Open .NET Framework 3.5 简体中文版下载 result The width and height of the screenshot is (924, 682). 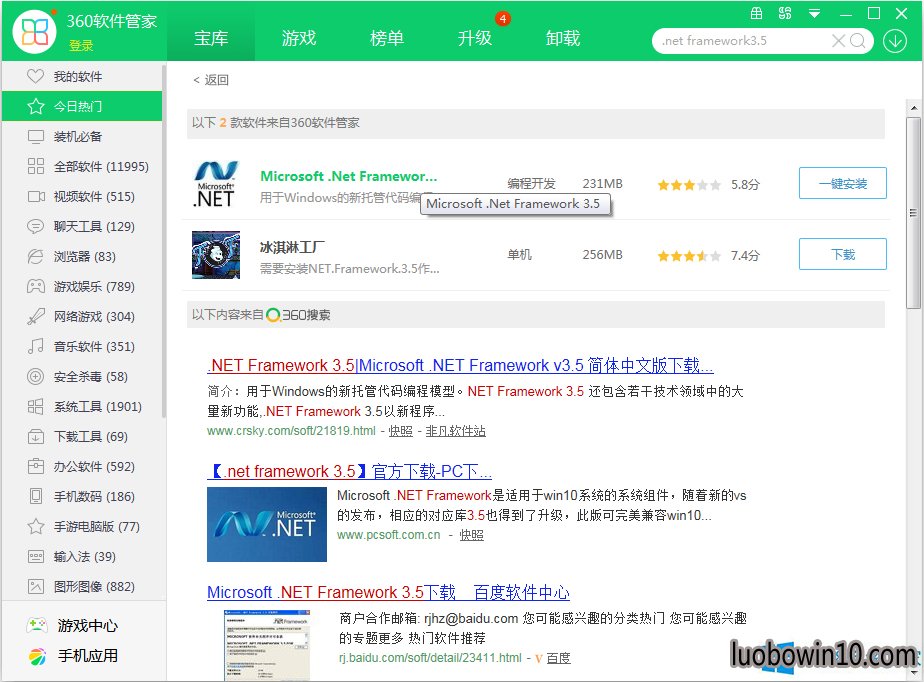click(x=460, y=365)
